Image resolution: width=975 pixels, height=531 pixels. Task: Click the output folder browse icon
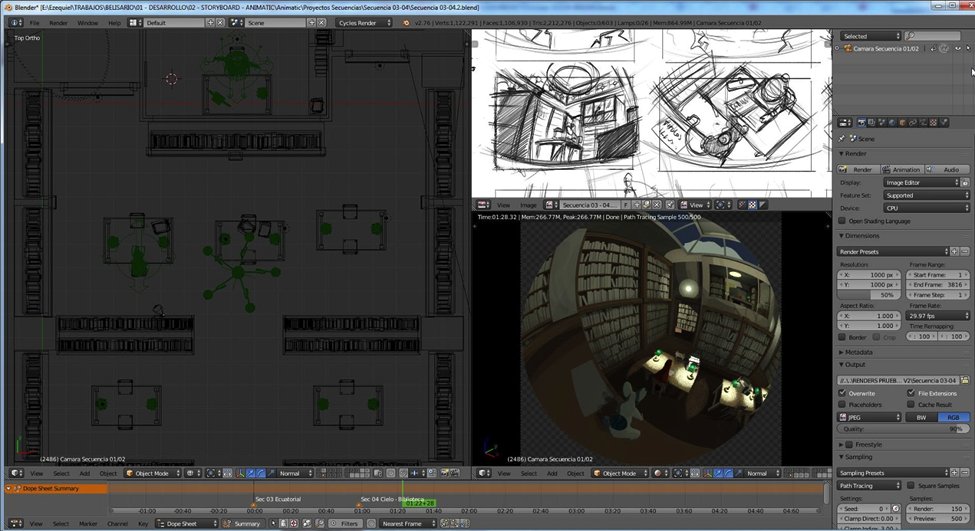pos(967,380)
